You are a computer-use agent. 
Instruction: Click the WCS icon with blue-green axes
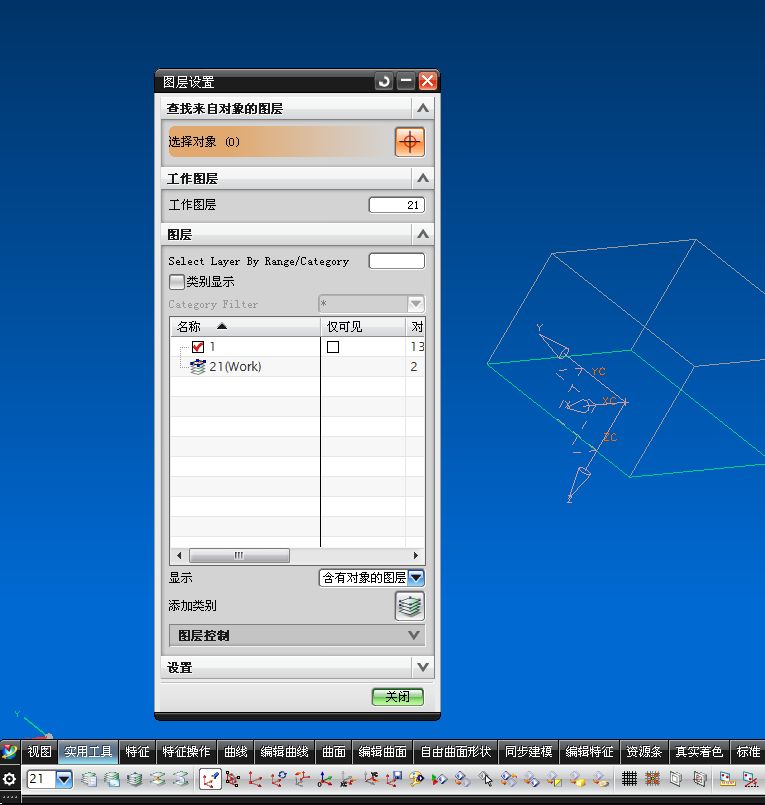tap(324, 779)
